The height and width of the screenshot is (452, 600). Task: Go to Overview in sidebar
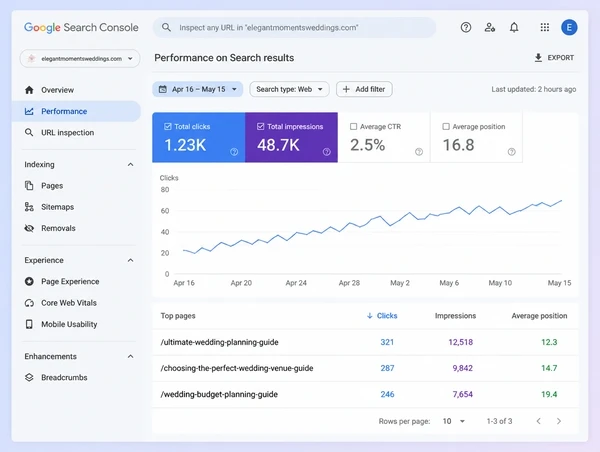point(77,90)
